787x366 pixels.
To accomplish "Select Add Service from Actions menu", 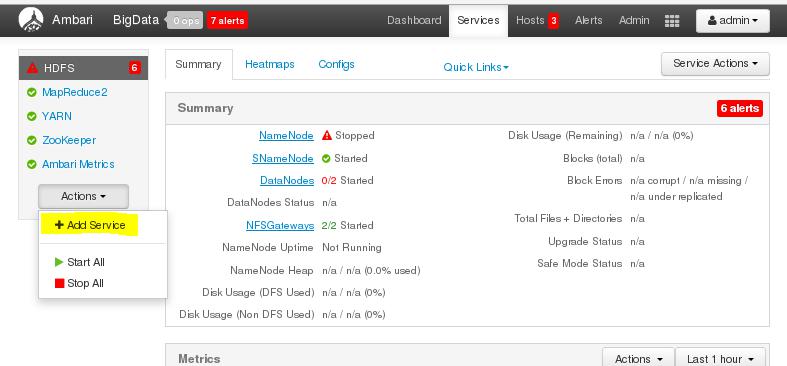I will click(89, 225).
